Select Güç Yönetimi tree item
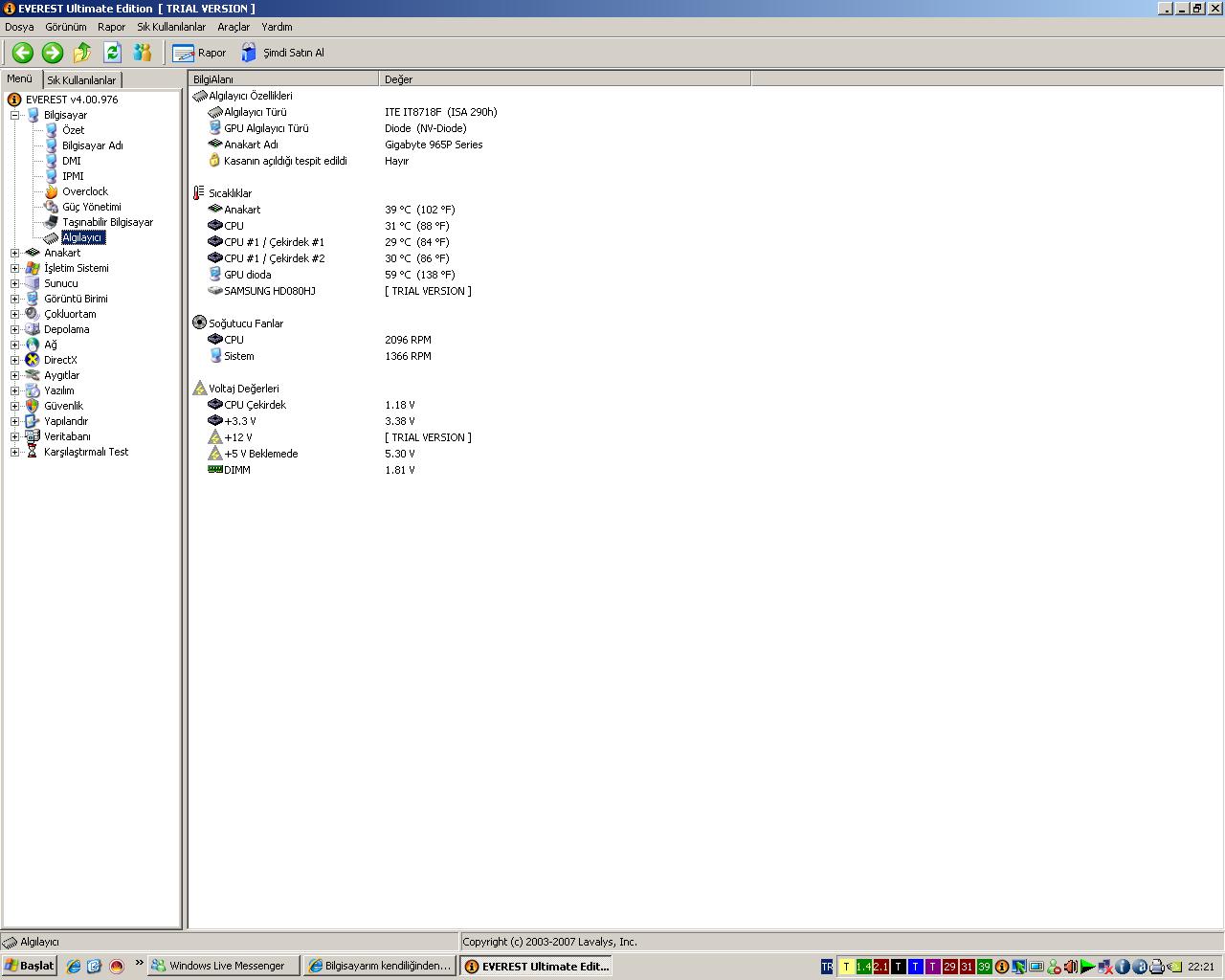This screenshot has width=1225, height=980. [92, 207]
